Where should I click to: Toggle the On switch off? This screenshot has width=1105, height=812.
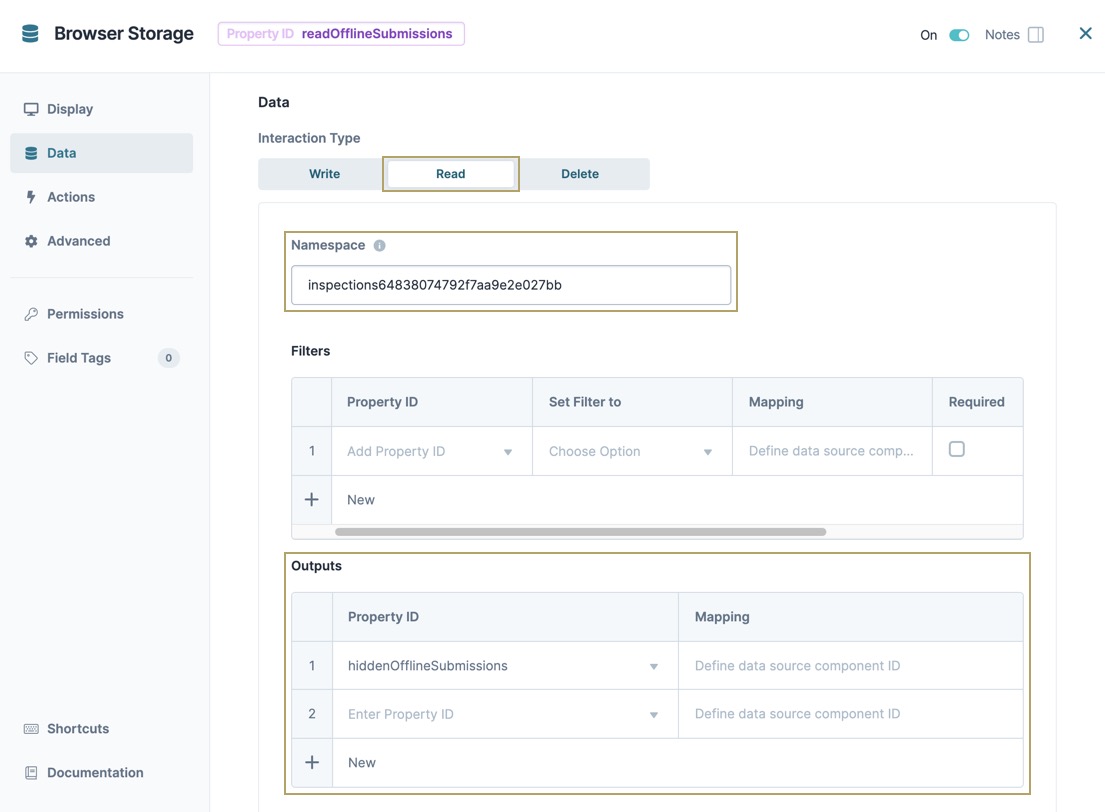coord(959,35)
